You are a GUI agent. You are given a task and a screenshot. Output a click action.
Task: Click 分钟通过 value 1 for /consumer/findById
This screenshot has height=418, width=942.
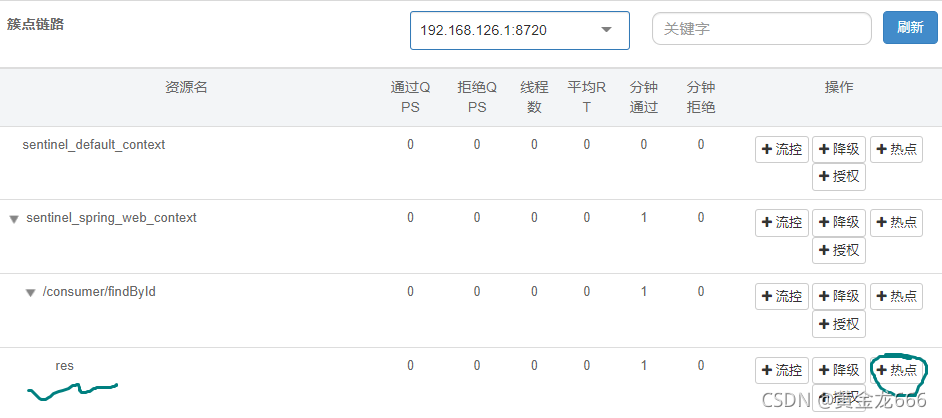pyautogui.click(x=644, y=291)
